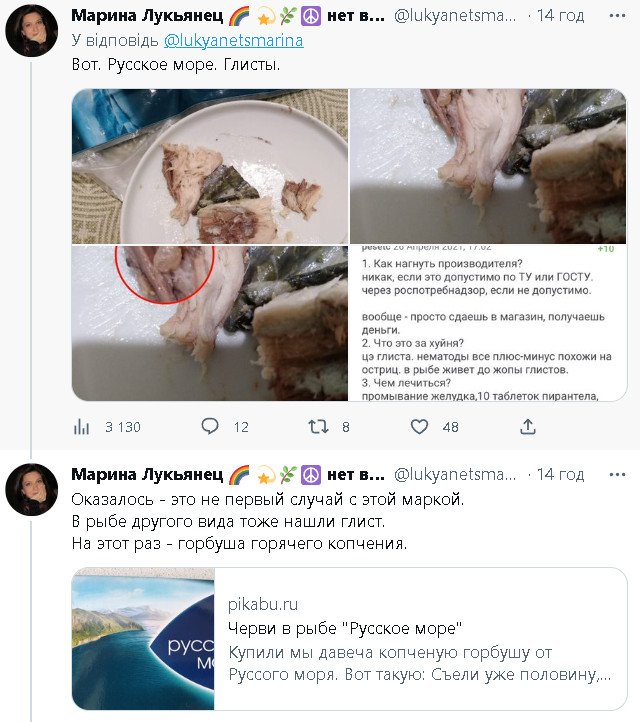Image resolution: width=640 pixels, height=722 pixels.
Task: Open the first tweet's '14 год' timestamp
Action: click(560, 16)
